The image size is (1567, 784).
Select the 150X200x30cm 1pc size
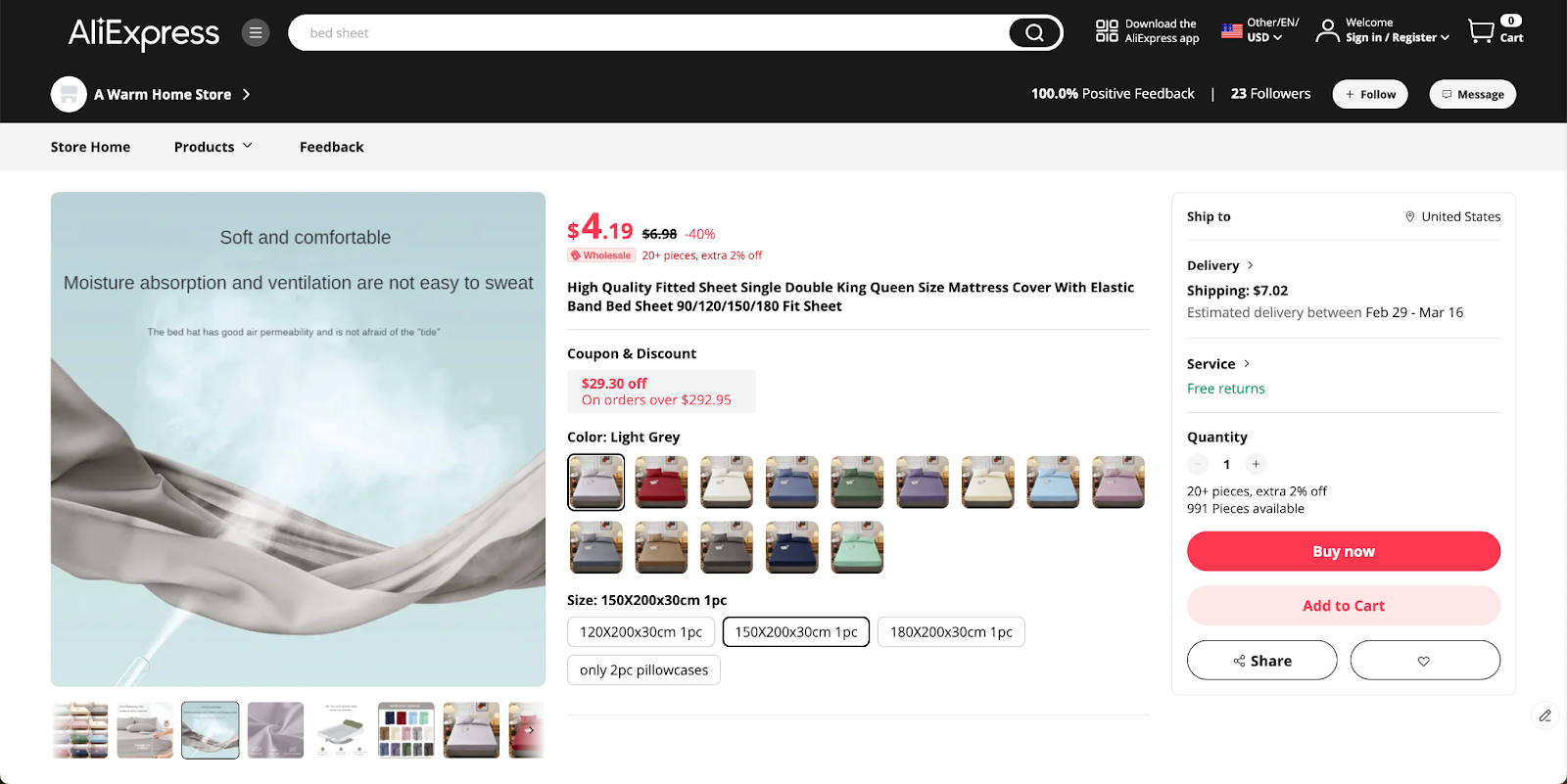coord(796,632)
